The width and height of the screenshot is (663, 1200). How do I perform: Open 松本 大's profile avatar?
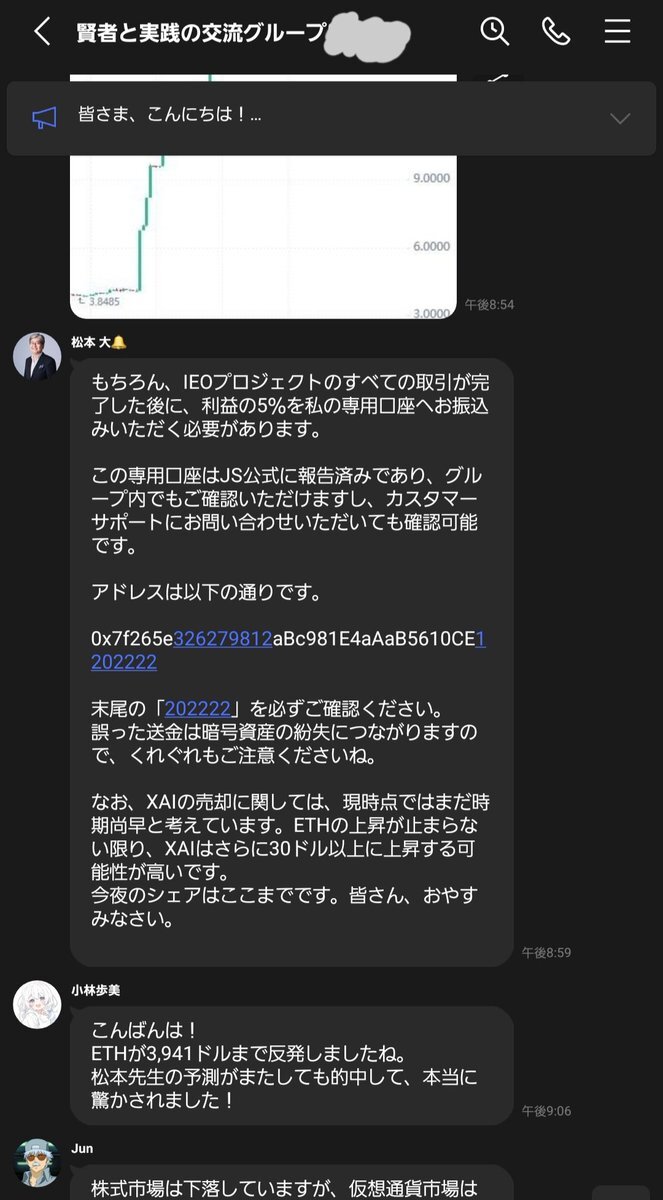tap(37, 356)
